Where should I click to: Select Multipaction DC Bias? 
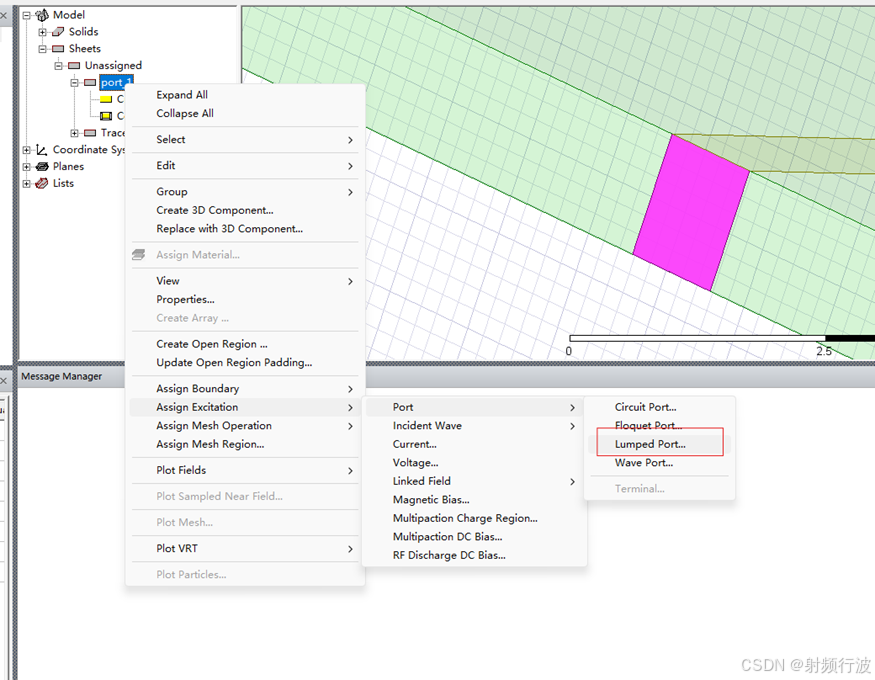[474, 537]
